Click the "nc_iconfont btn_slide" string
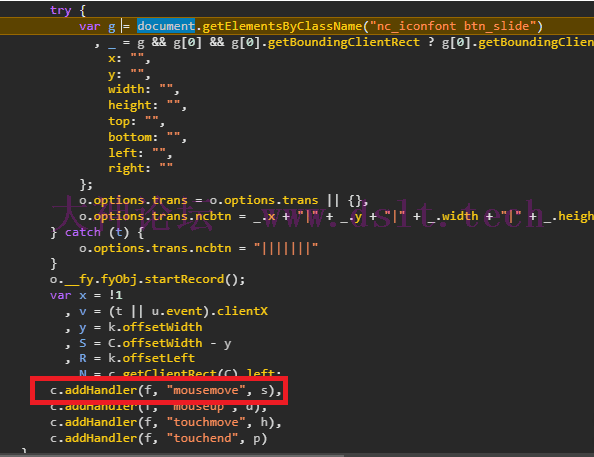The width and height of the screenshot is (594, 457). point(453,26)
